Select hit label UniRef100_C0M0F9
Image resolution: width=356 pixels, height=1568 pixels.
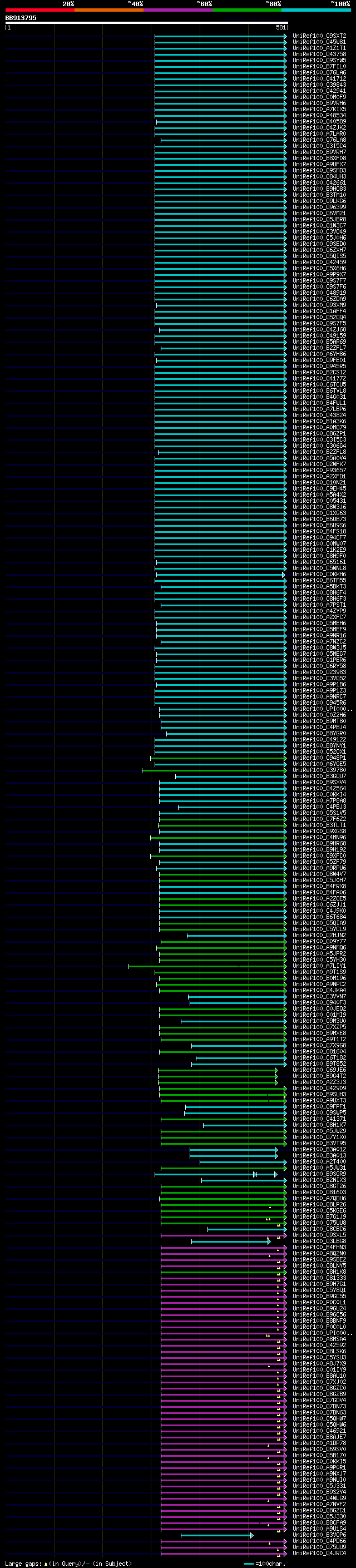(319, 97)
